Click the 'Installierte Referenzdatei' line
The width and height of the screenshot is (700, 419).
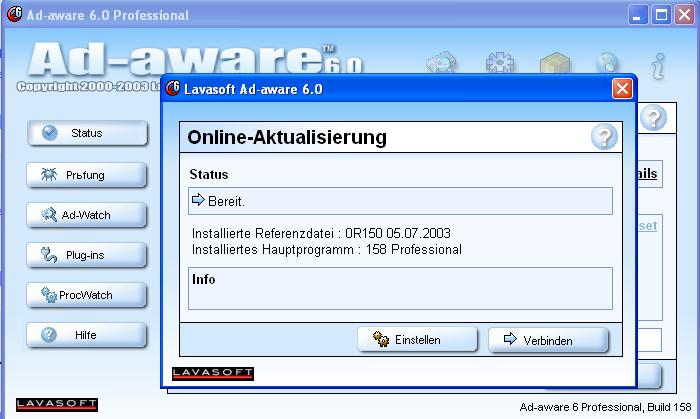tap(321, 233)
